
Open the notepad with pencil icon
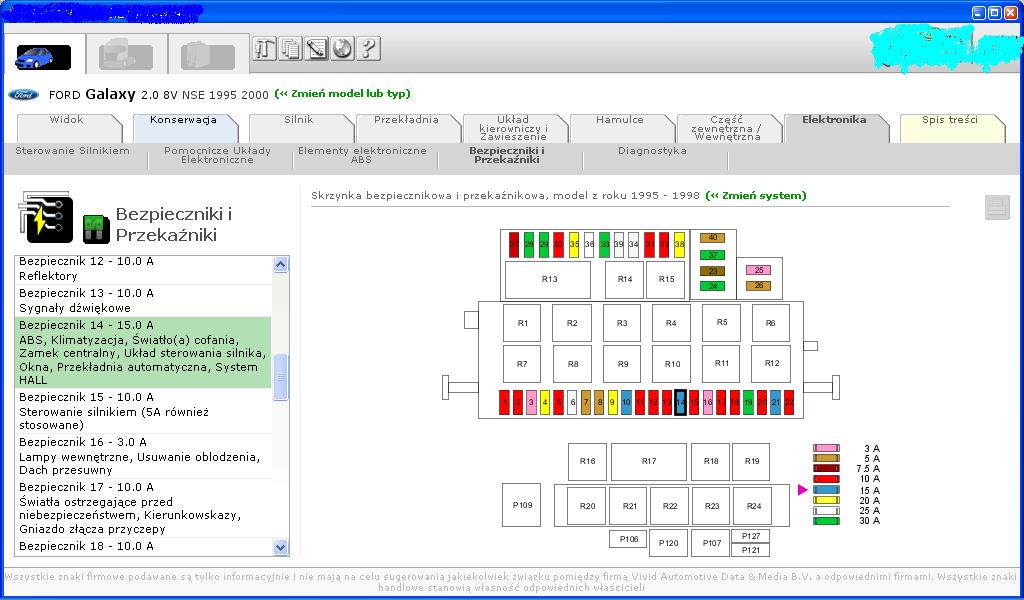point(317,48)
